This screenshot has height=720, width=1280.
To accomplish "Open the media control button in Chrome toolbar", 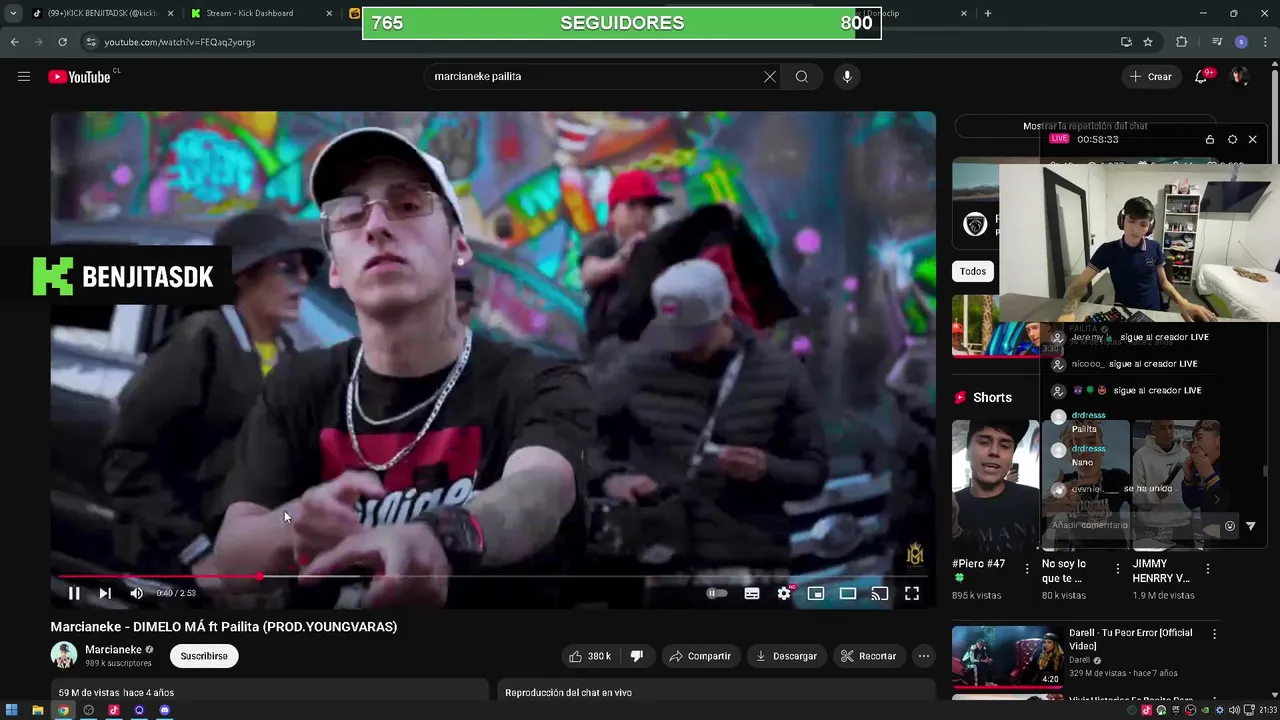I will click(x=1217, y=42).
